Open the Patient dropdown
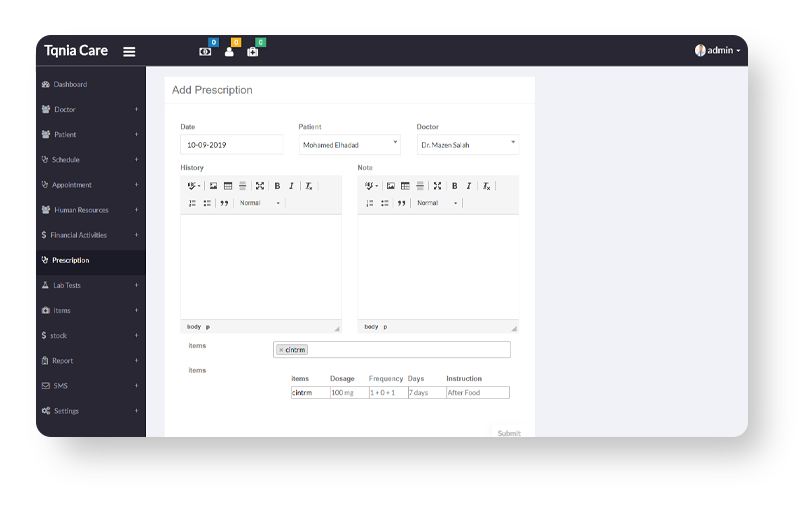Image resolution: width=800 pixels, height=516 pixels. point(349,145)
